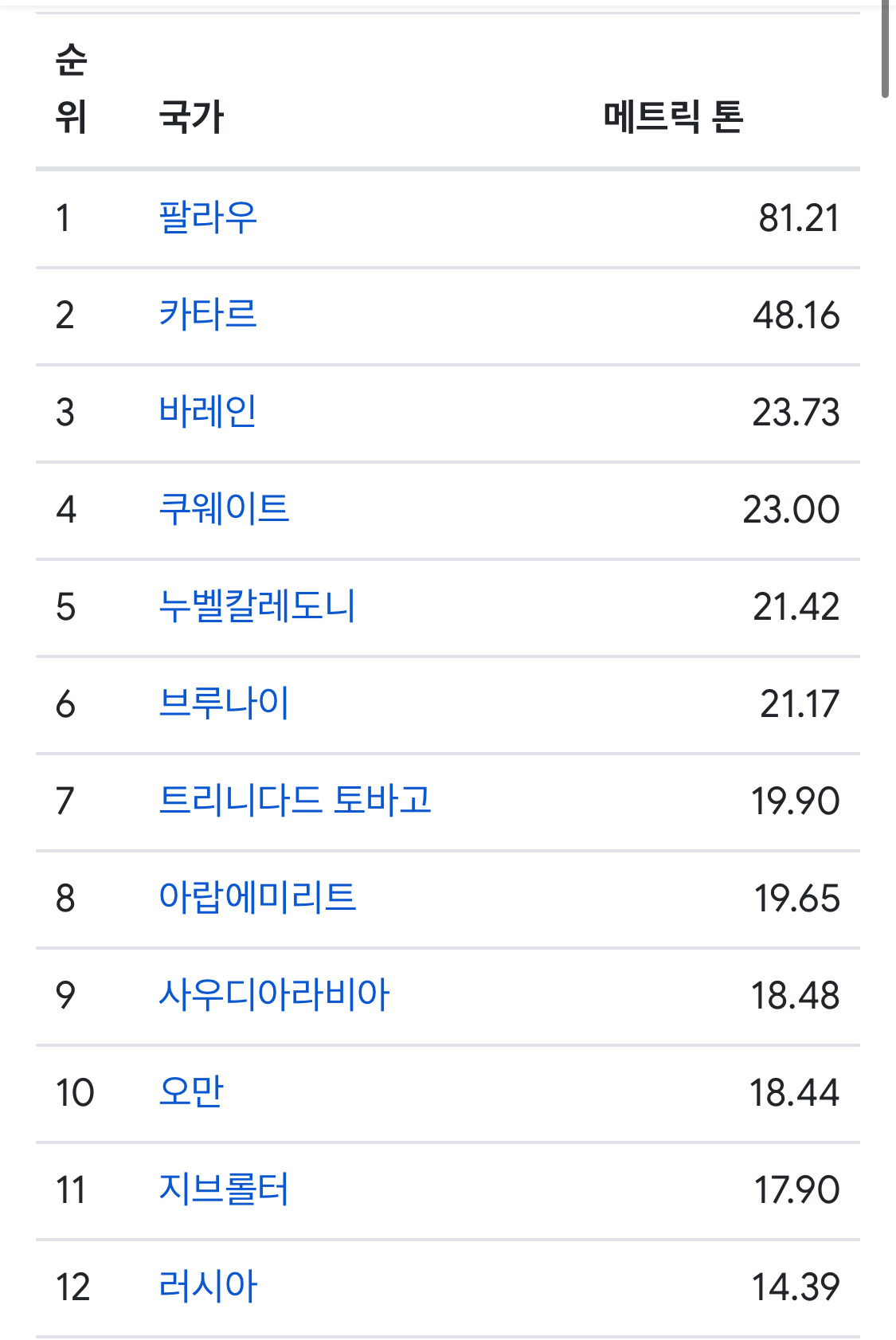896x1340 pixels.
Task: Click the 23.00 value for 쿠웨이트
Action: coord(791,509)
